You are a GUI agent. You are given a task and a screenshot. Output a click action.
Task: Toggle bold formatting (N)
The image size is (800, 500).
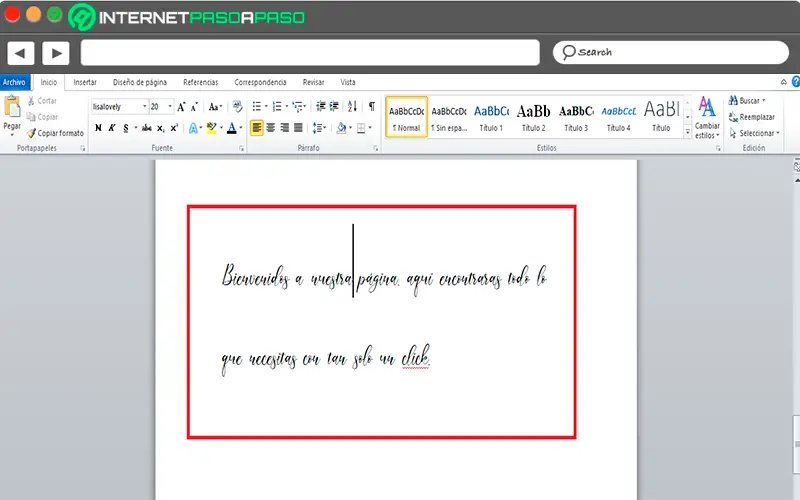98,128
